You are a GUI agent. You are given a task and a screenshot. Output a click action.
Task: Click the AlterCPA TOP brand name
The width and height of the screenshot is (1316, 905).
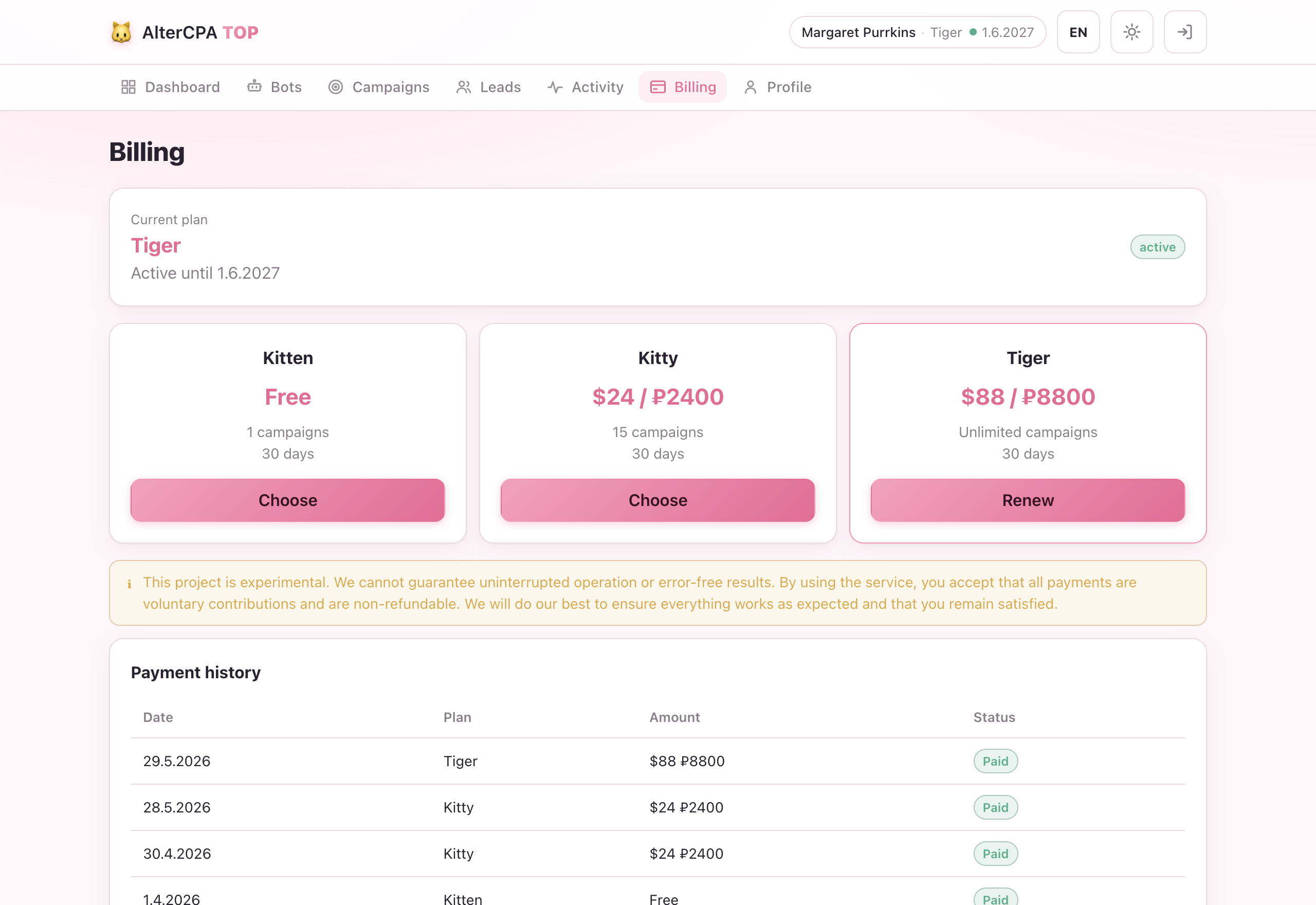[x=200, y=32]
